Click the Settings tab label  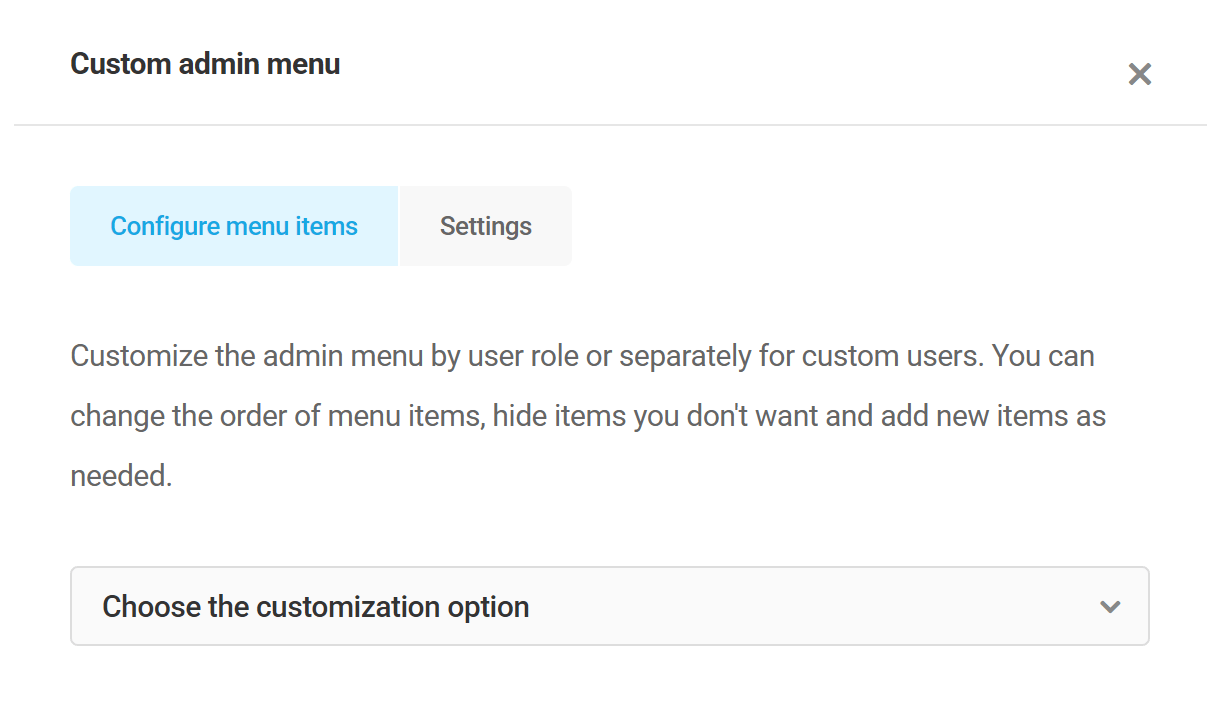[x=485, y=226]
